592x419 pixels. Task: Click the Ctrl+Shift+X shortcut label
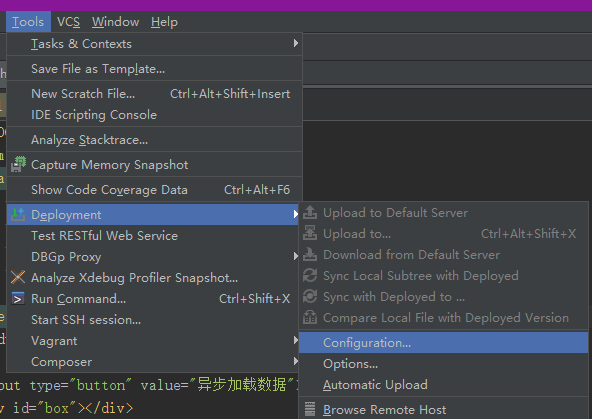[x=254, y=299]
